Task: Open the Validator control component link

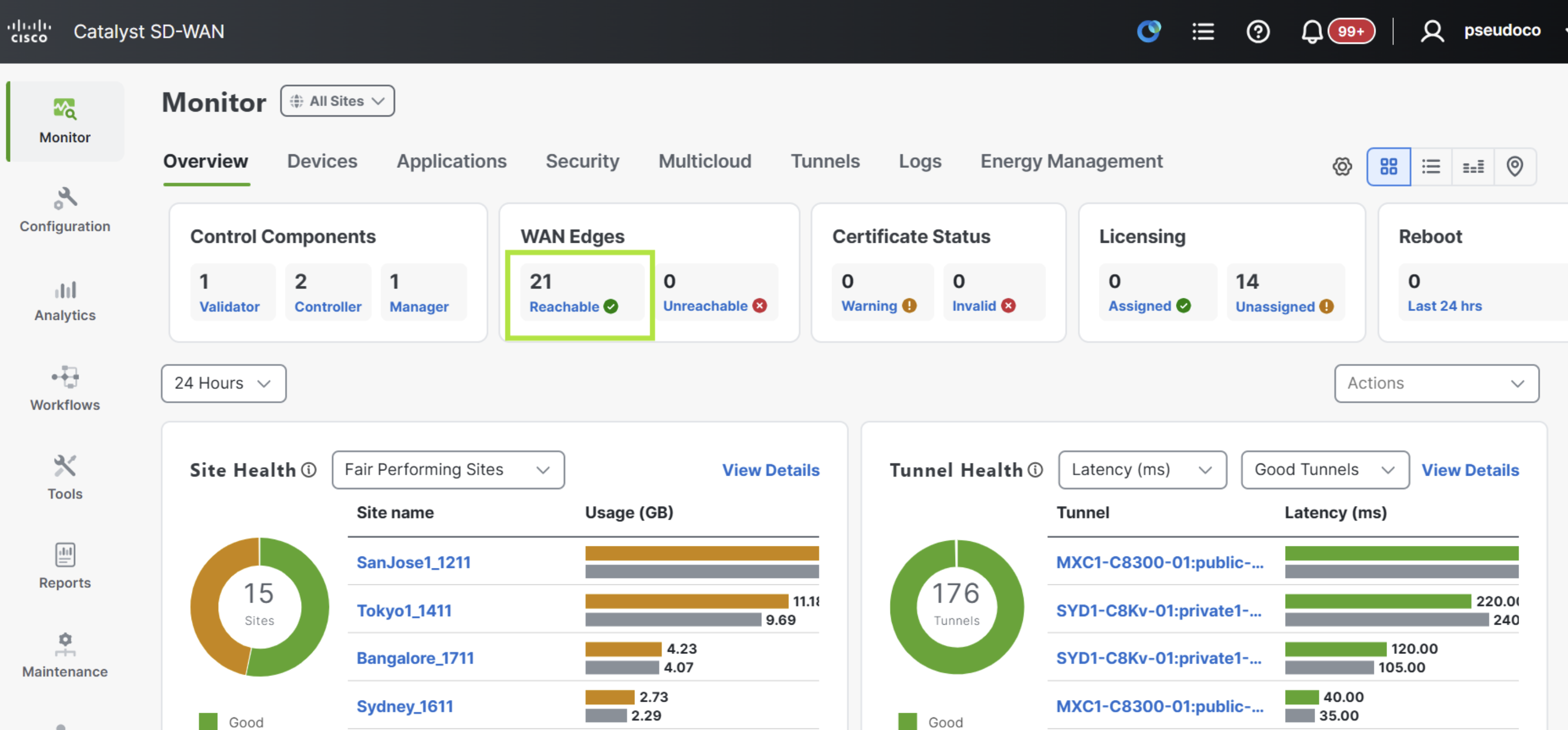Action: pos(229,307)
